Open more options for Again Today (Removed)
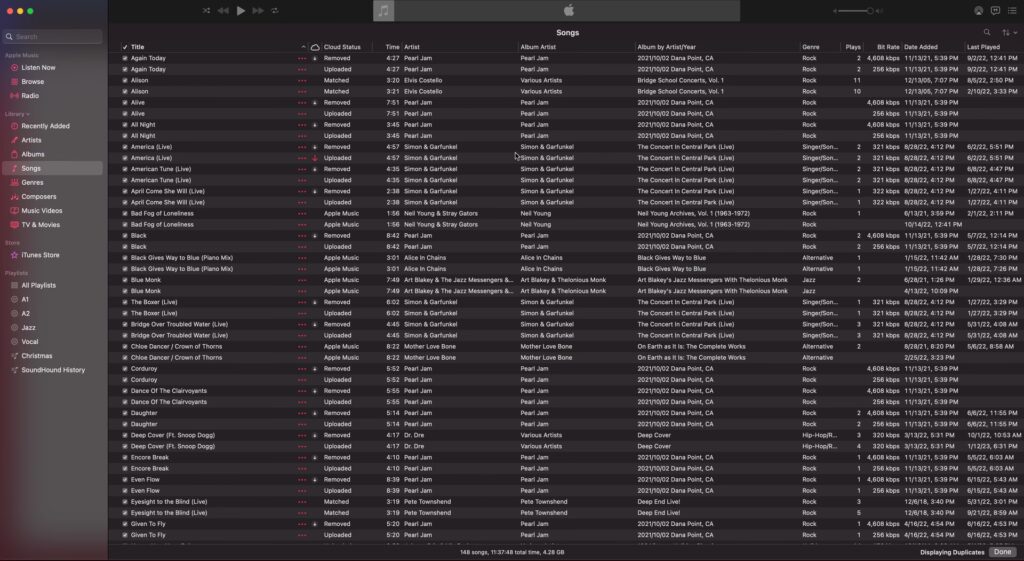Viewport: 1024px width, 561px height. coord(302,58)
